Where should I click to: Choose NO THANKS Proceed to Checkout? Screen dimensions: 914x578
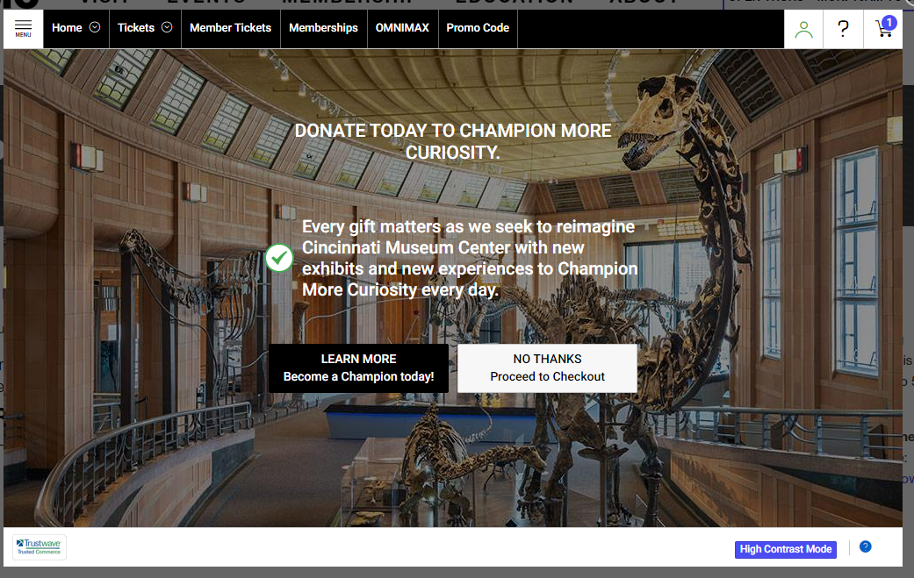547,368
